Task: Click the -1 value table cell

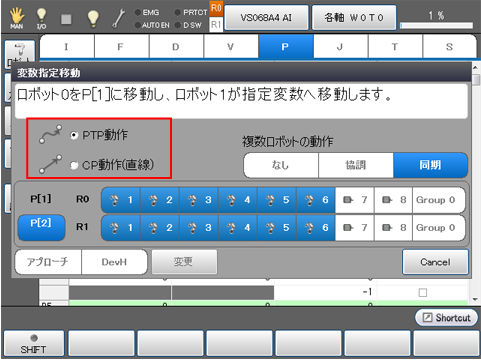Action: [x=326, y=292]
